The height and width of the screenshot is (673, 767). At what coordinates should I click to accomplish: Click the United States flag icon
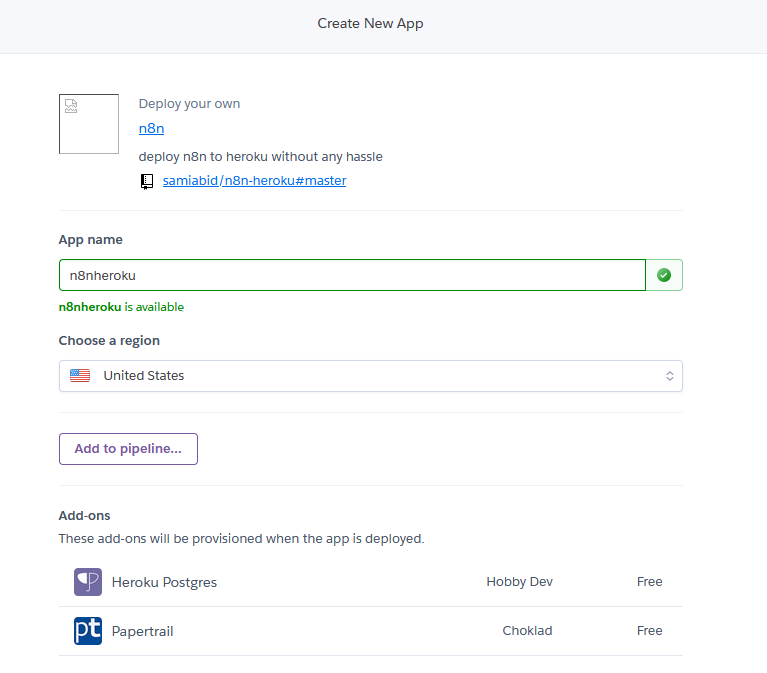click(x=80, y=376)
